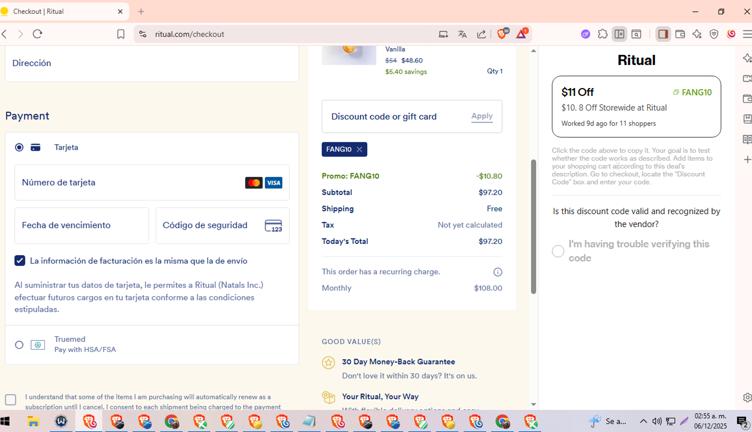752x432 pixels.
Task: Select the Tarjeta payment radio button
Action: coord(19,147)
